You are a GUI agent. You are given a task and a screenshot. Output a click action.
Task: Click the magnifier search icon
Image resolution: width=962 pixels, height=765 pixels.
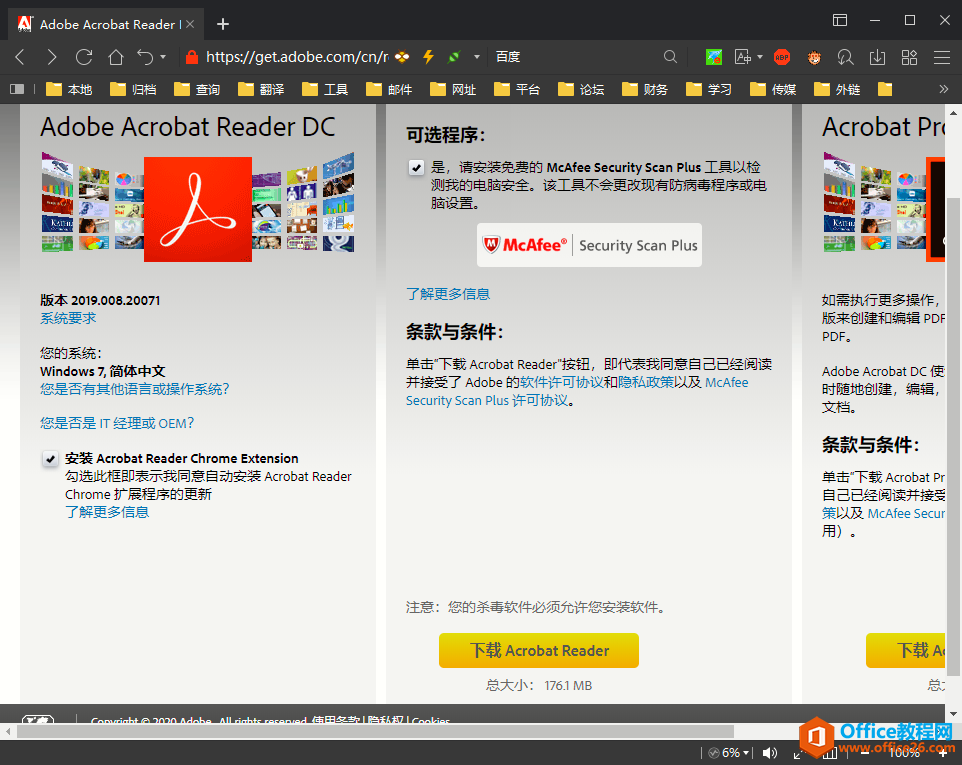671,57
